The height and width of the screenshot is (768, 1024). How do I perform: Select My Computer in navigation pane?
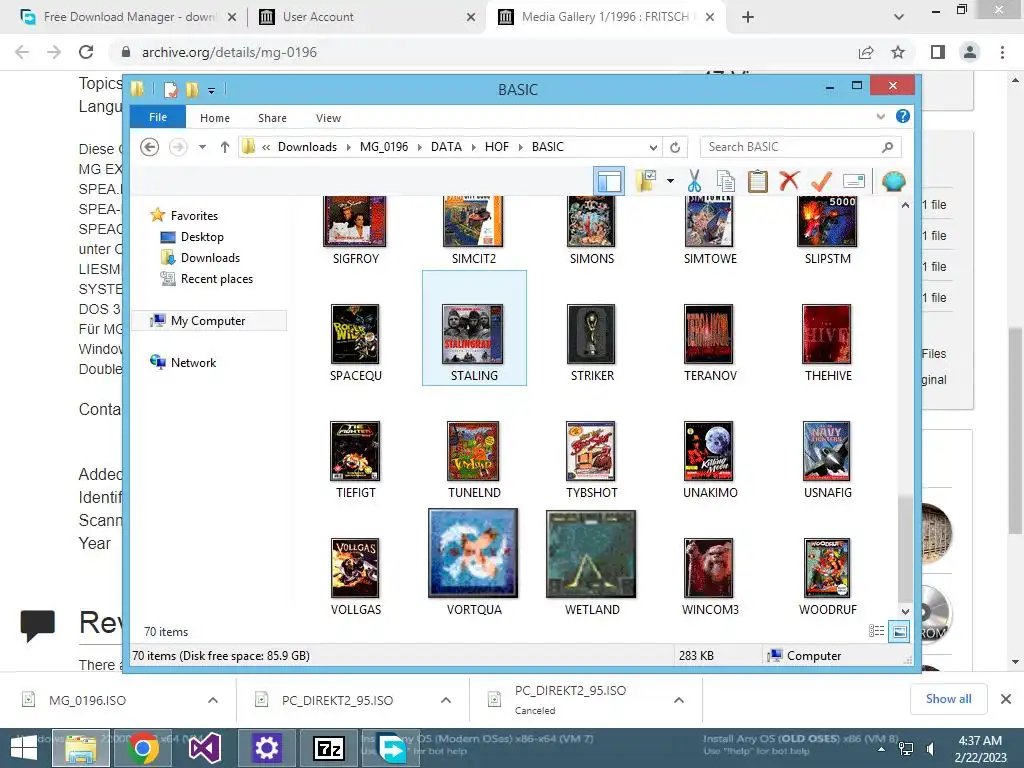(x=208, y=321)
